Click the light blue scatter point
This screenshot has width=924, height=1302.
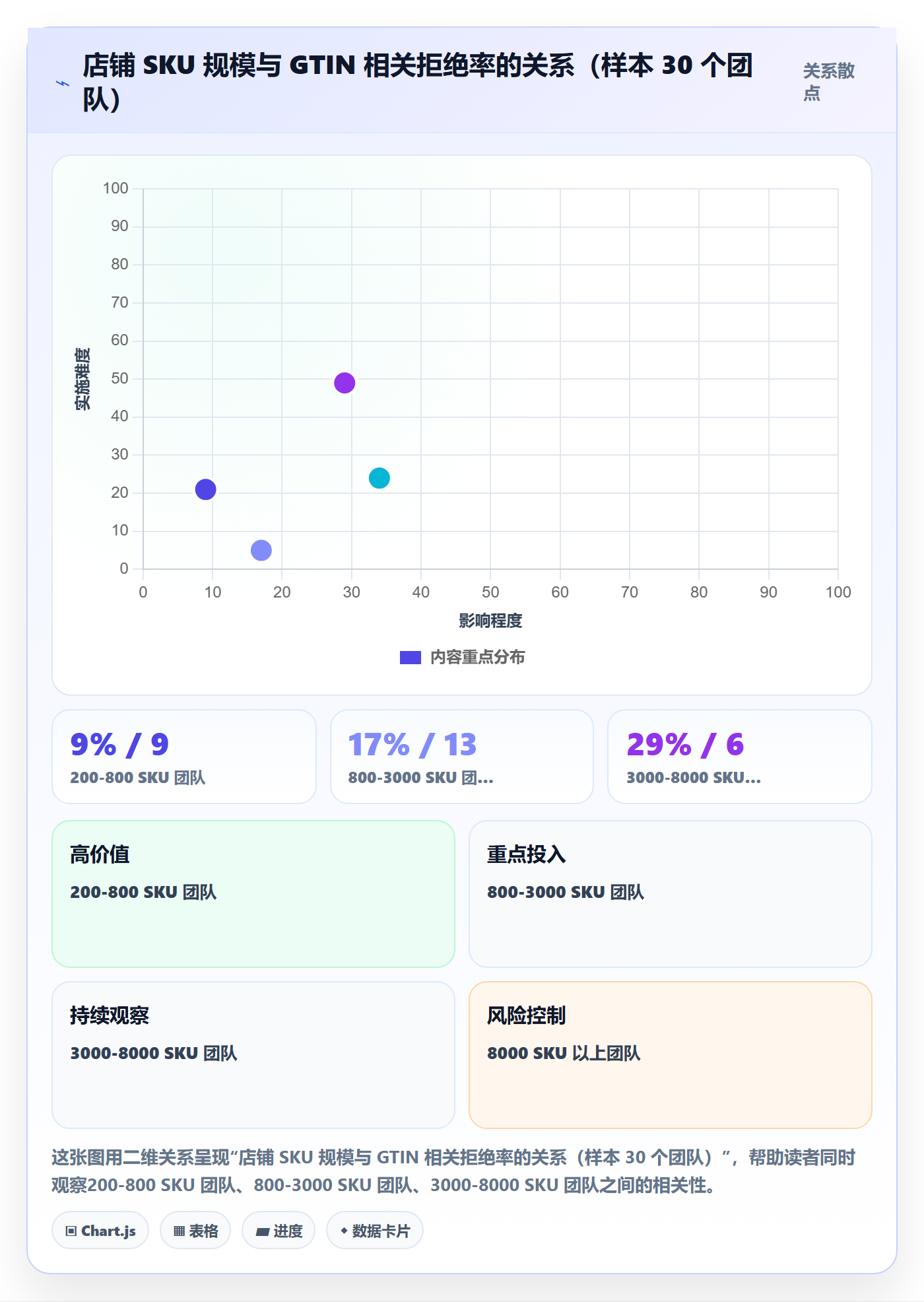pyautogui.click(x=261, y=550)
